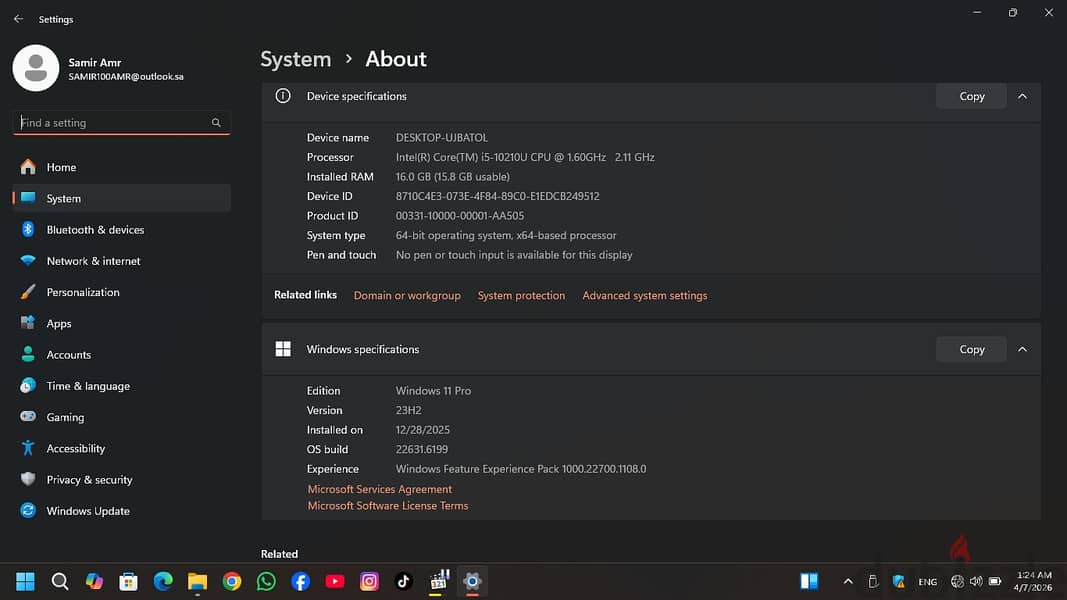Click the Edition value Windows 11 Pro

click(433, 390)
